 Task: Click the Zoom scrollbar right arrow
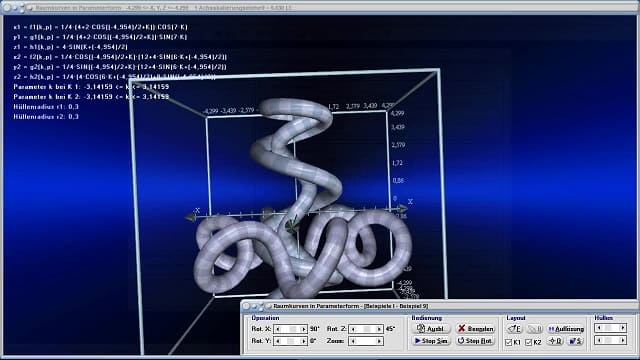pos(379,341)
